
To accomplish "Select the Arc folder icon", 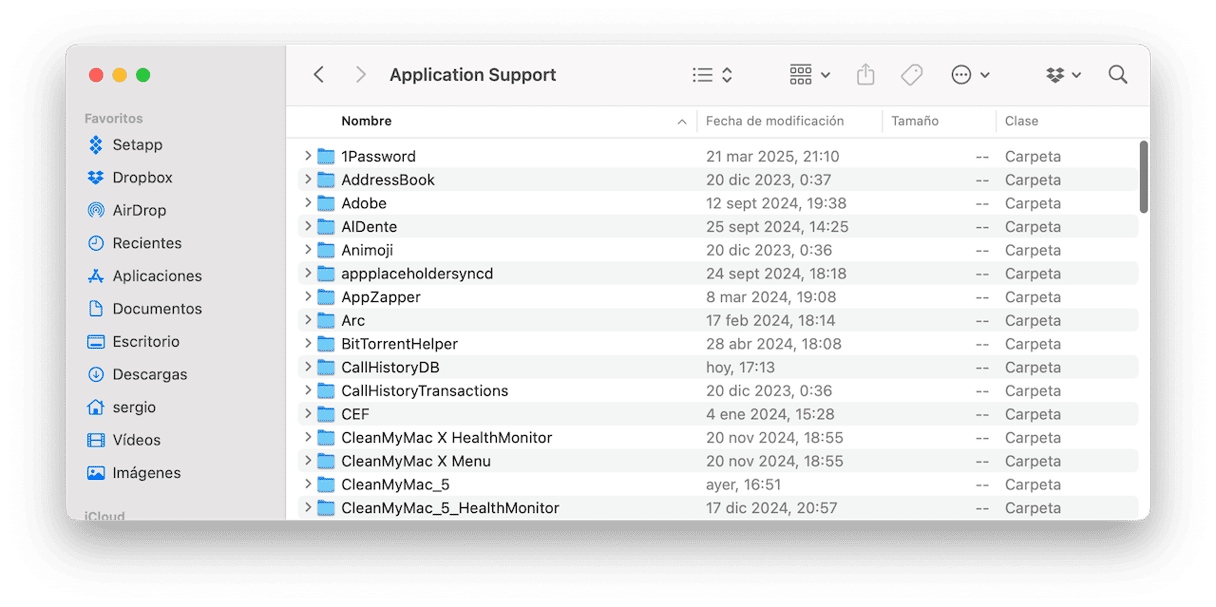I will [326, 320].
